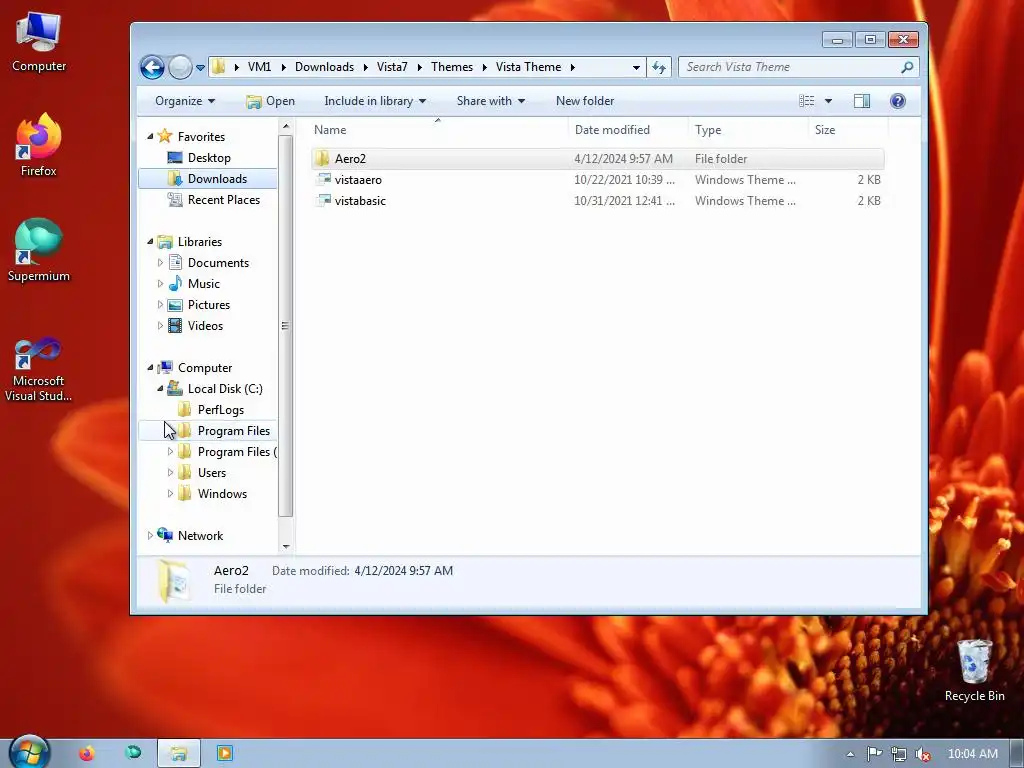
Task: Select Downloads in the address breadcrumb
Action: tap(324, 67)
